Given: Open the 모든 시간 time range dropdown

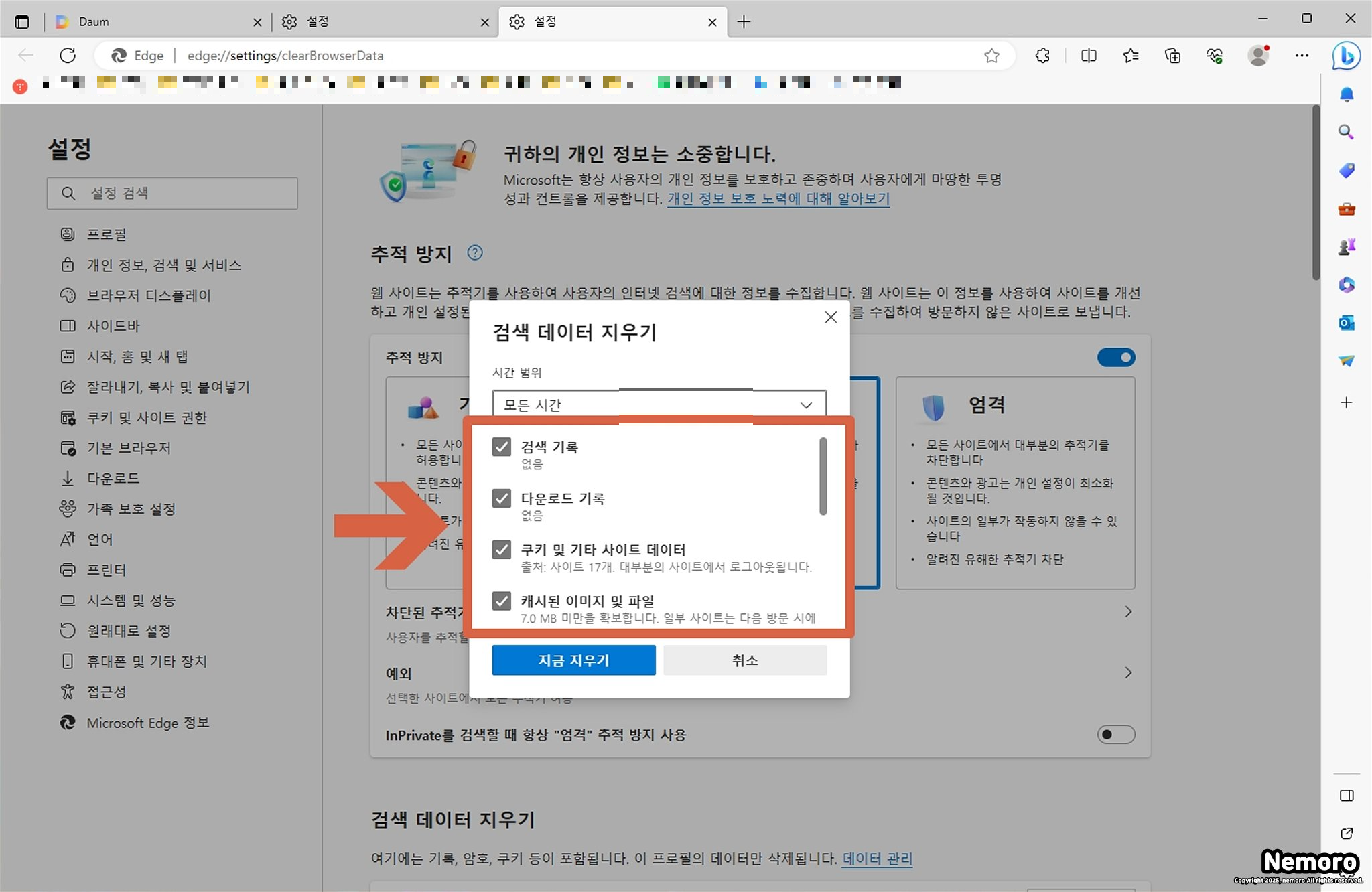Looking at the screenshot, I should [659, 404].
